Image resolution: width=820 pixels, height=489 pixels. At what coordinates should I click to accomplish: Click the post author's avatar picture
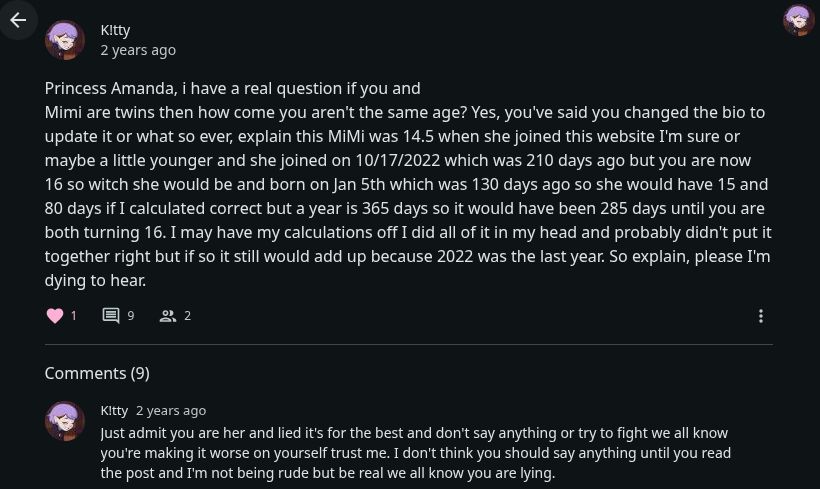[x=65, y=40]
